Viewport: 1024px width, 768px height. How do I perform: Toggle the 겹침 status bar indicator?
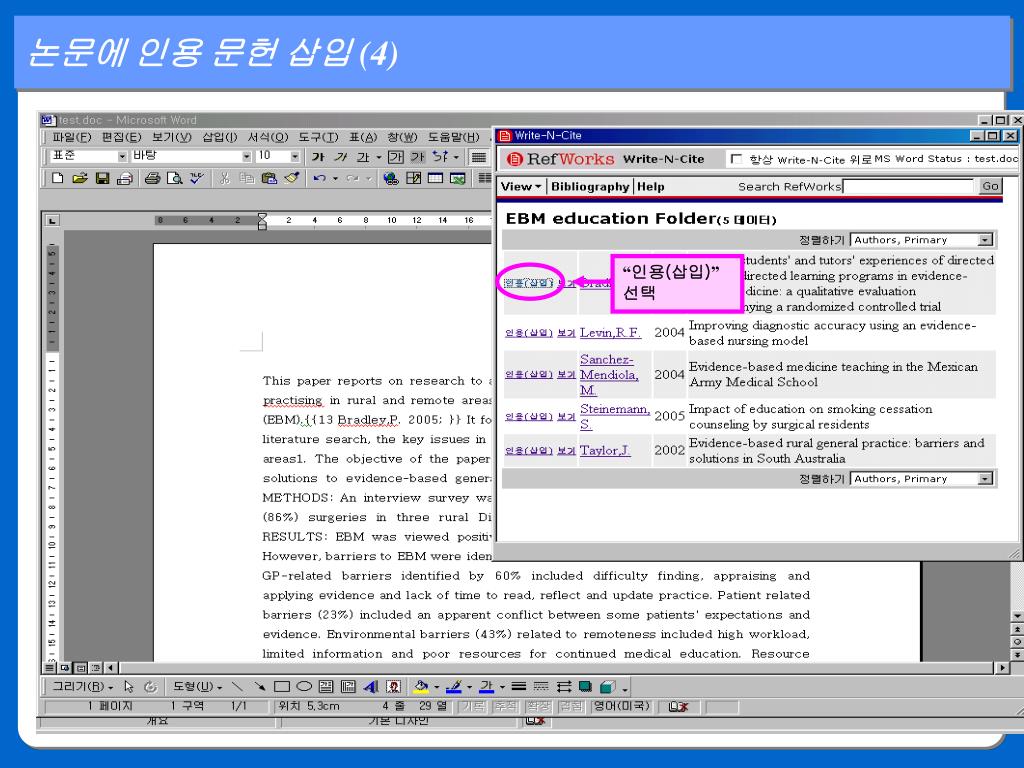[571, 706]
